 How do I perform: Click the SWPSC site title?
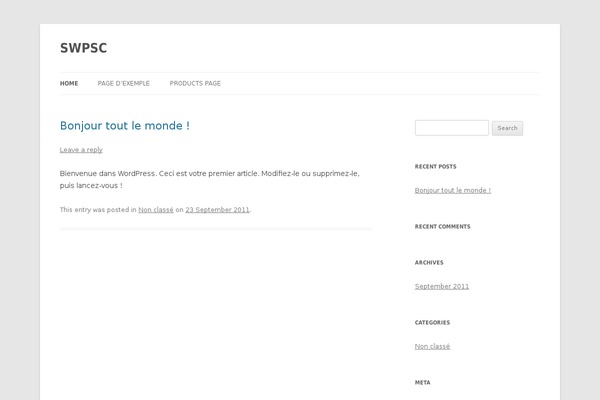(83, 48)
